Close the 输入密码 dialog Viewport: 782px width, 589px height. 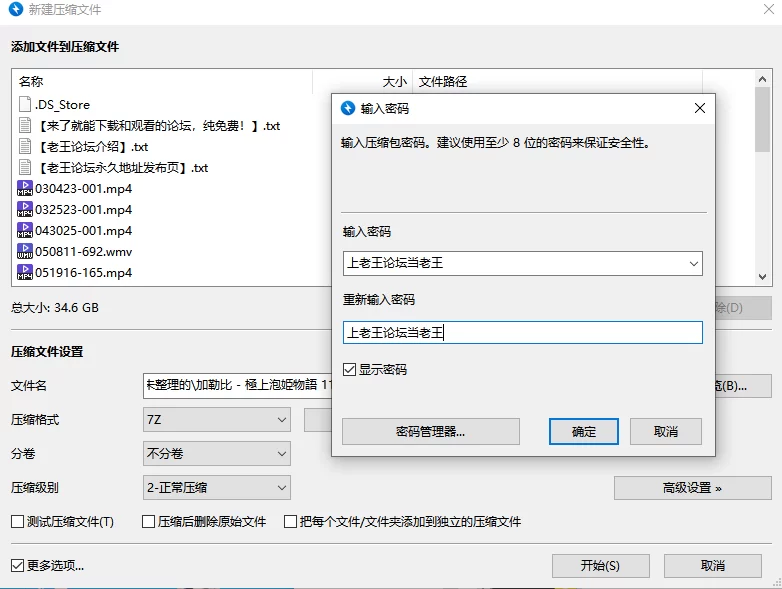click(700, 108)
